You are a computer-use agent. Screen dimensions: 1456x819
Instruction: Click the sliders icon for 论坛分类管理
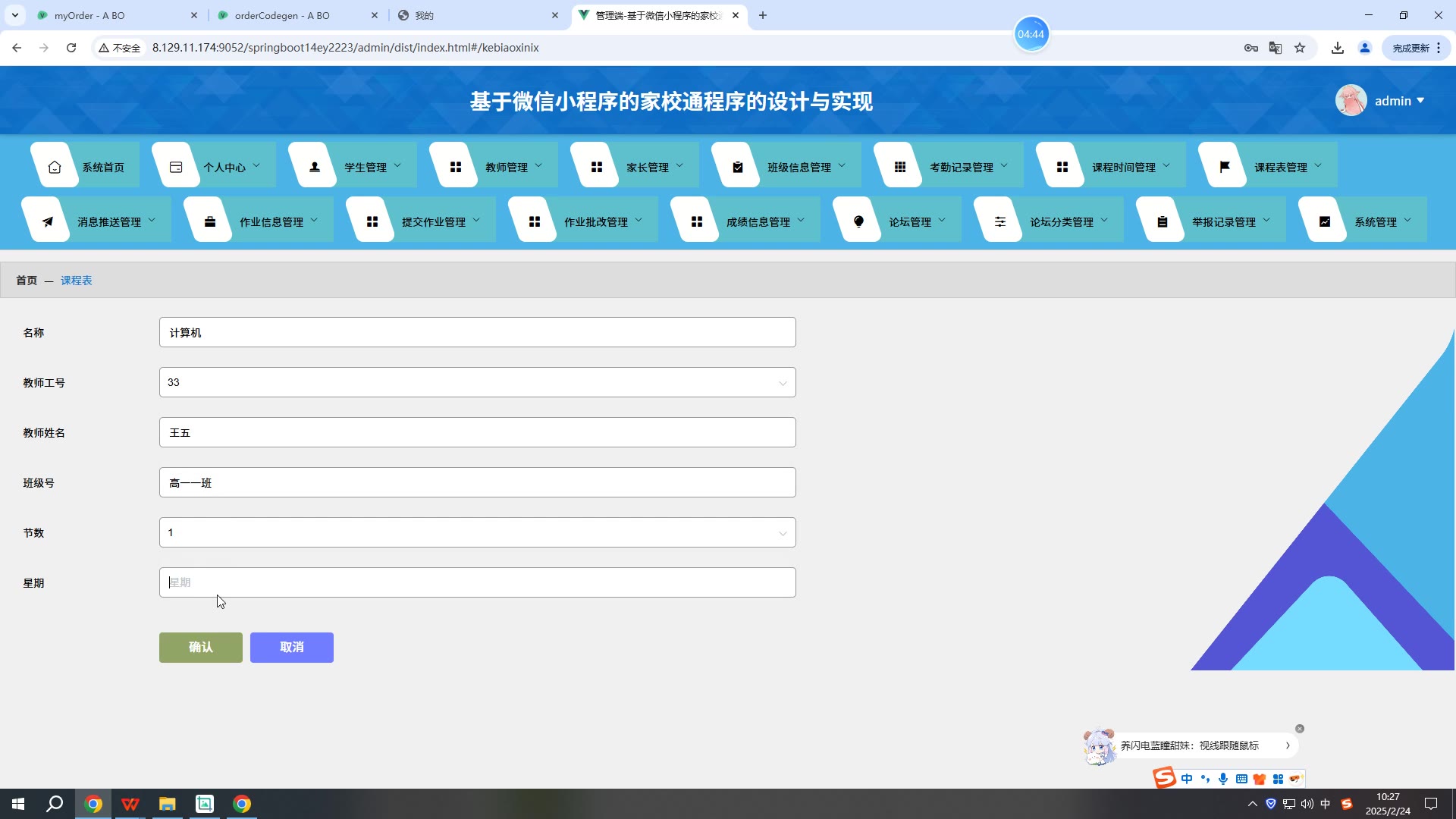(x=1000, y=221)
